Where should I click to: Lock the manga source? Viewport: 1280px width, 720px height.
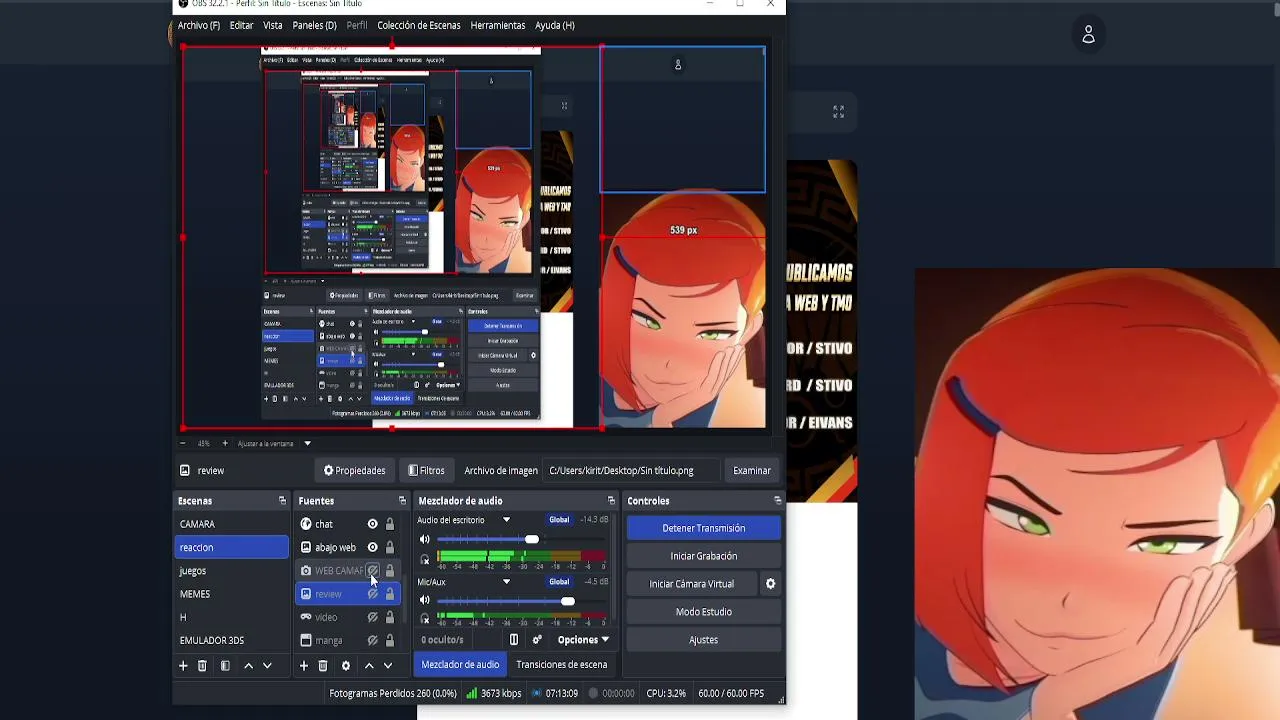pyautogui.click(x=390, y=640)
